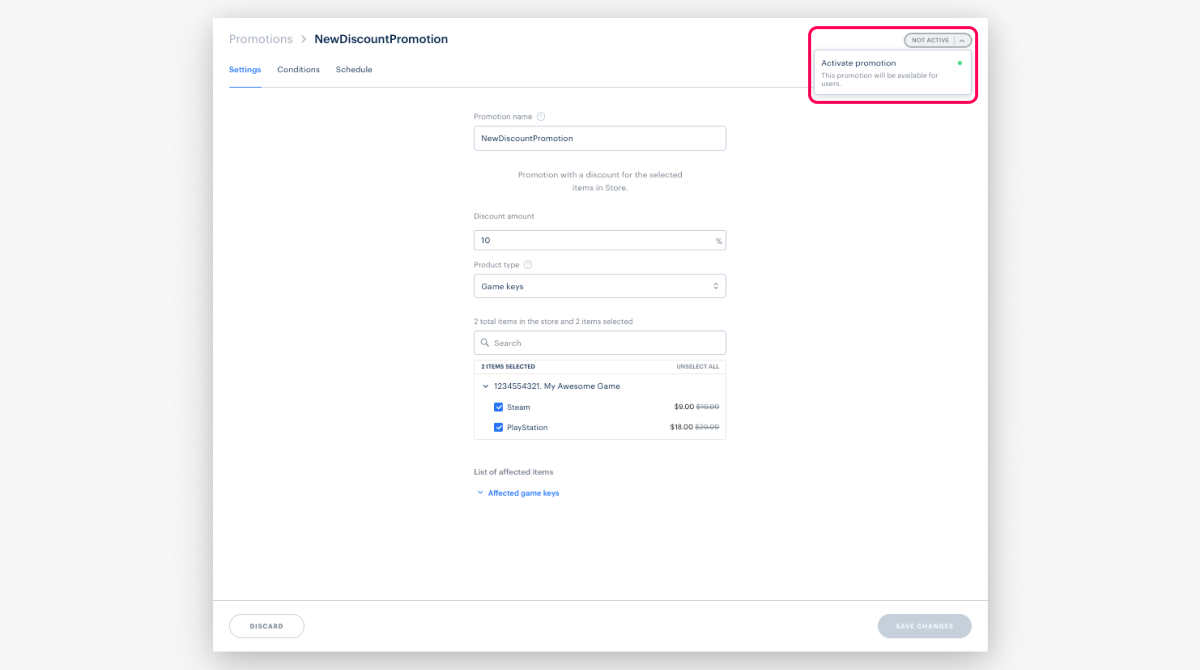
Task: Switch to the Conditions tab
Action: click(298, 70)
